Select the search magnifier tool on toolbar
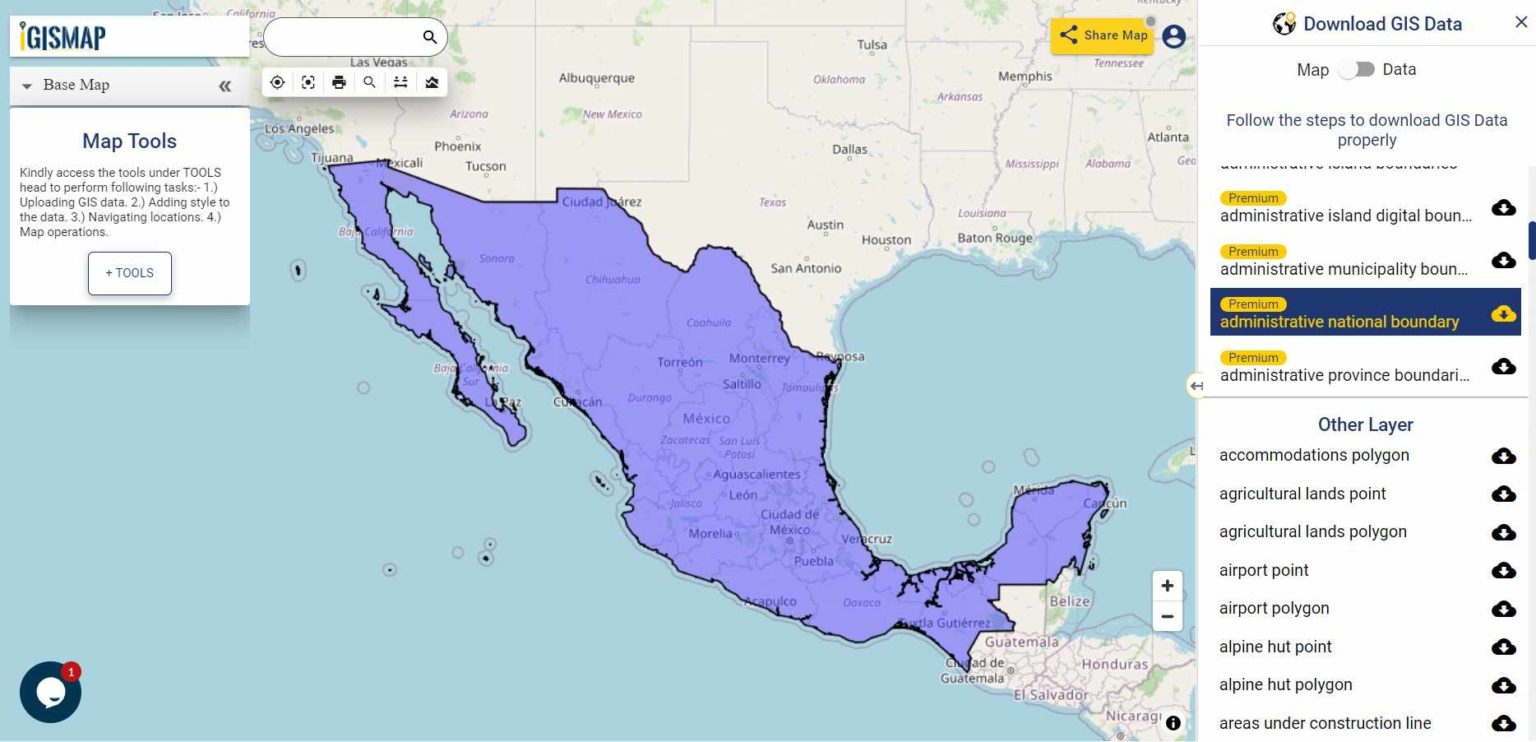The width and height of the screenshot is (1536, 742). (x=370, y=82)
